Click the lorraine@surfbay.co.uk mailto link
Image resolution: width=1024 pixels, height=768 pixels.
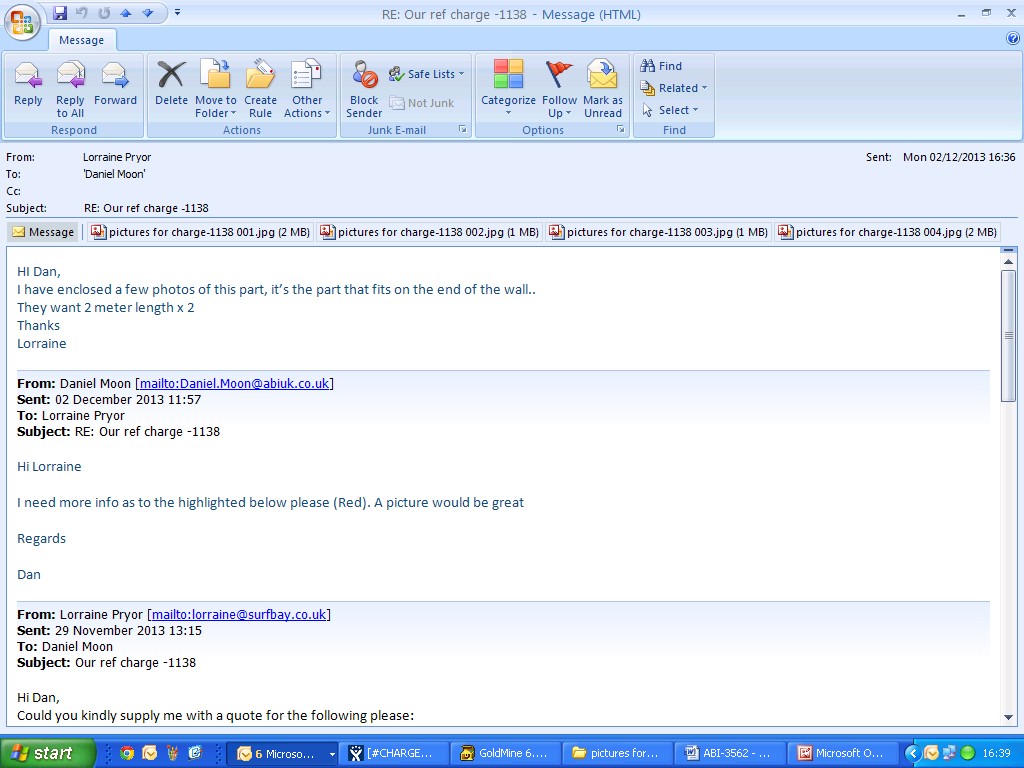pyautogui.click(x=238, y=615)
